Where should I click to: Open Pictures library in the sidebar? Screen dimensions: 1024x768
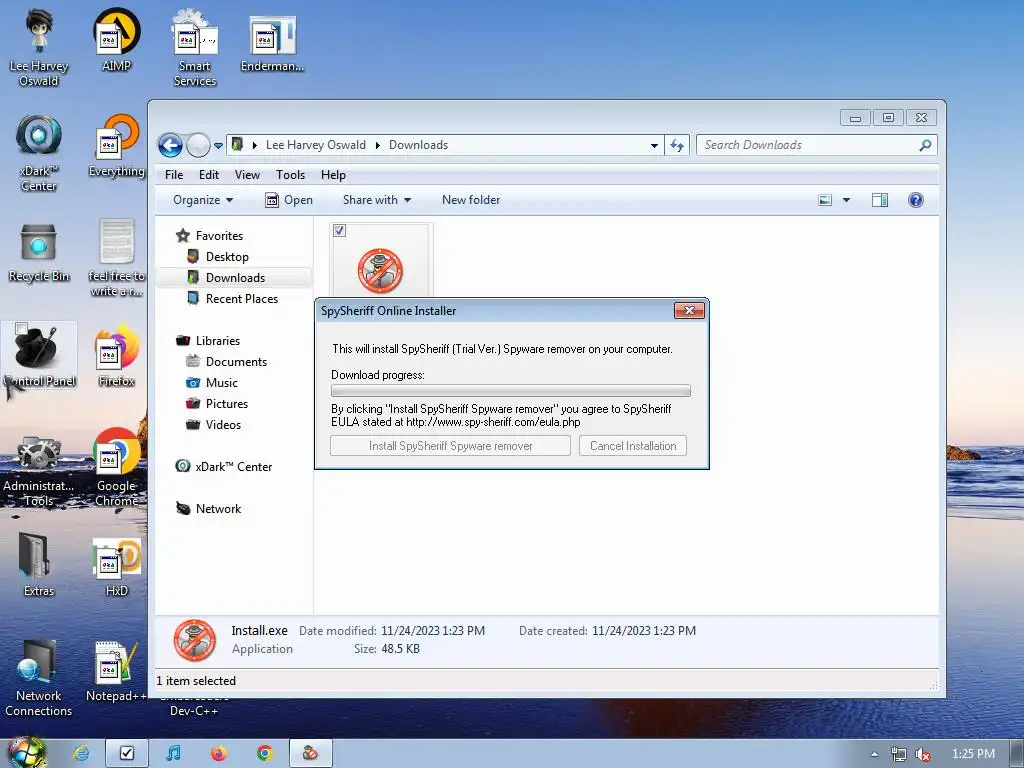(x=227, y=404)
